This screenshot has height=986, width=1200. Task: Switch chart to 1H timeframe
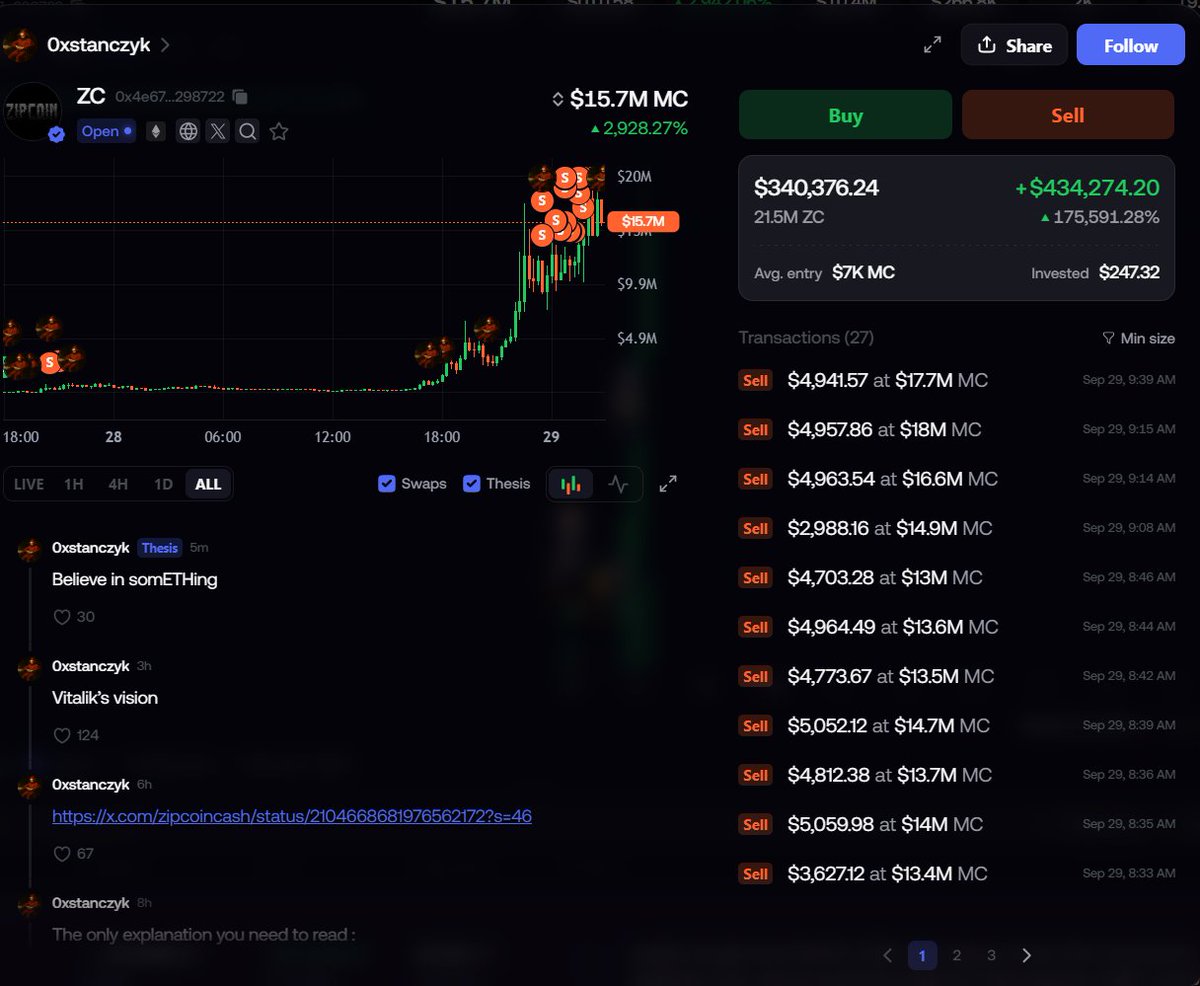point(73,484)
